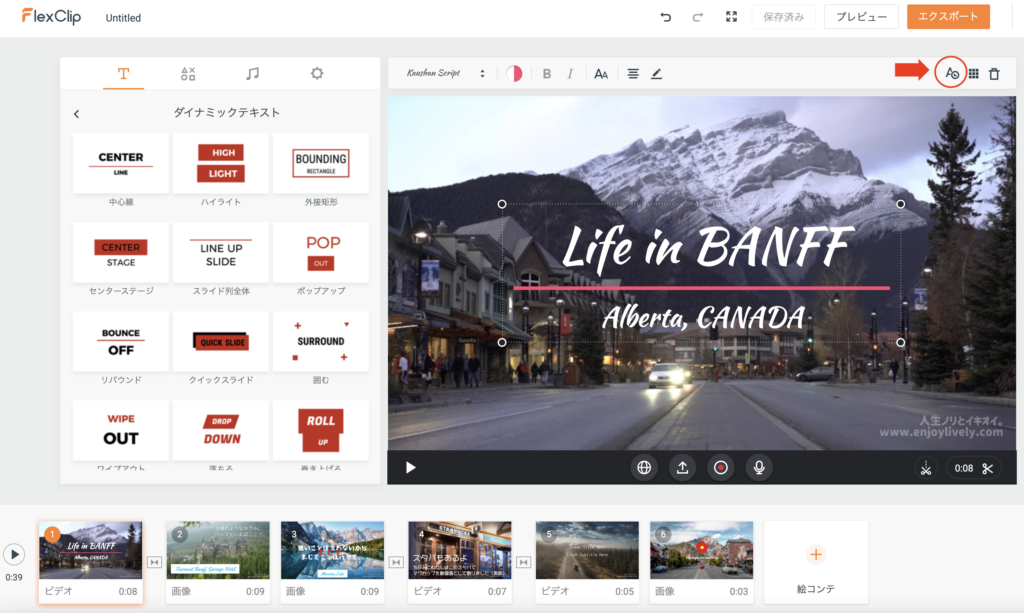The width and height of the screenshot is (1024, 613).
Task: Select storyboard clip 3 lake image
Action: pyautogui.click(x=332, y=562)
